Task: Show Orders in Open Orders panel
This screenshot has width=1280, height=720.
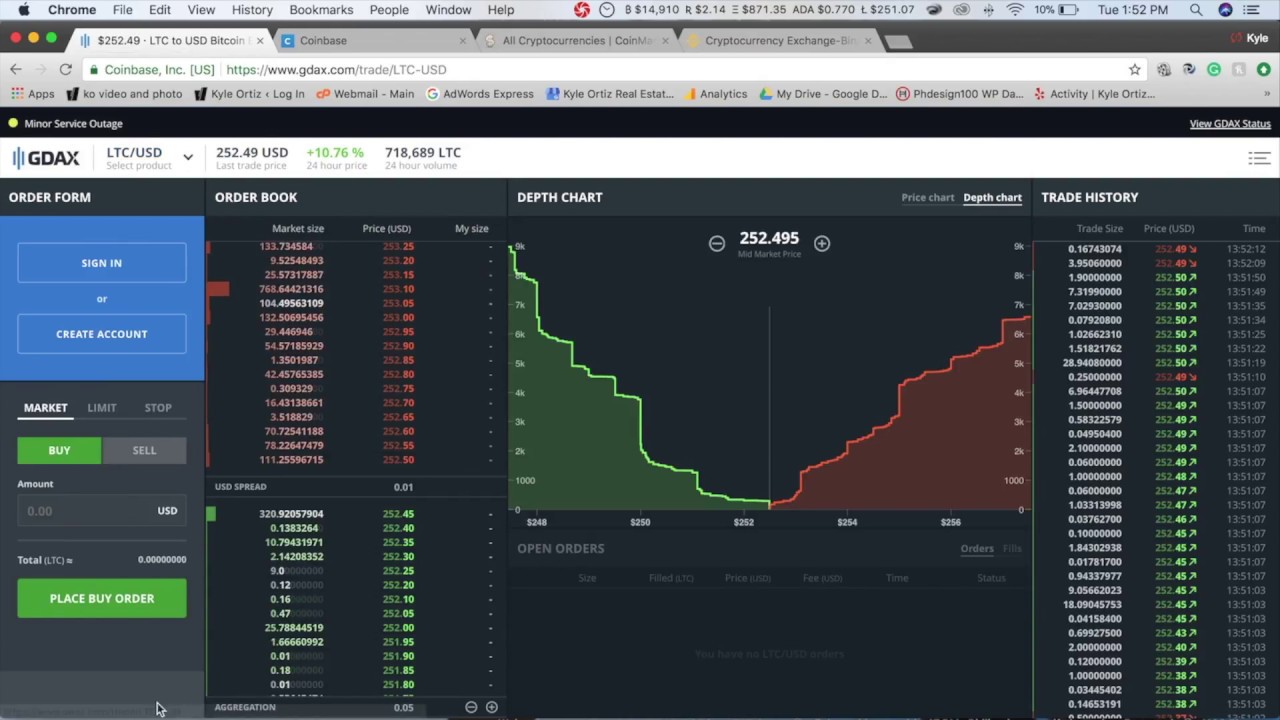Action: tap(977, 548)
